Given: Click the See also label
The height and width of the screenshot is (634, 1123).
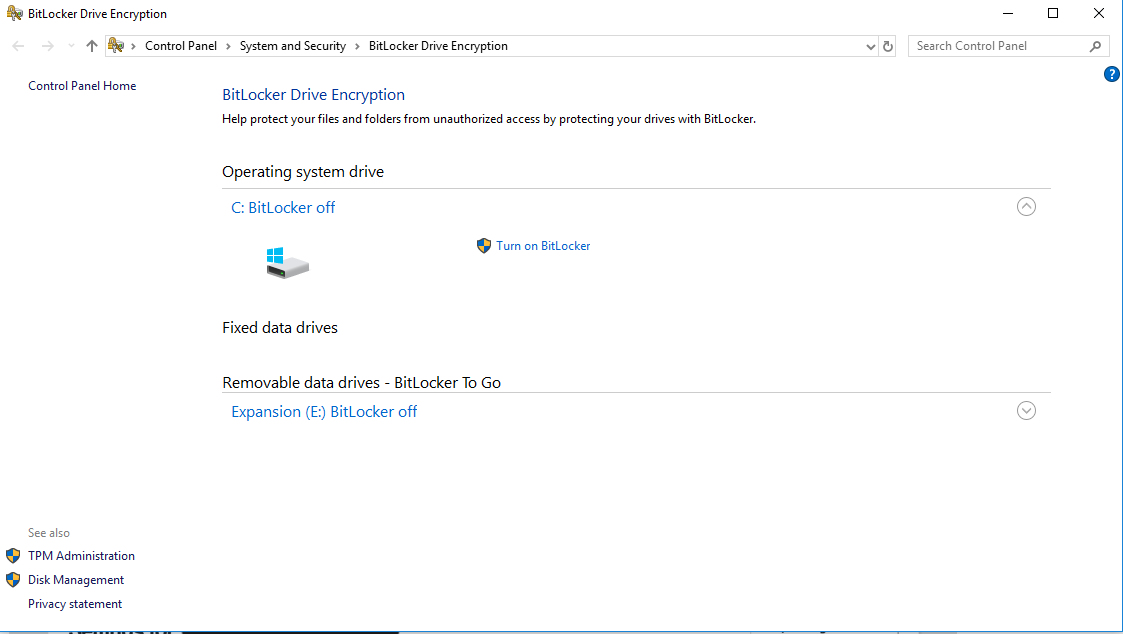Looking at the screenshot, I should pos(49,533).
